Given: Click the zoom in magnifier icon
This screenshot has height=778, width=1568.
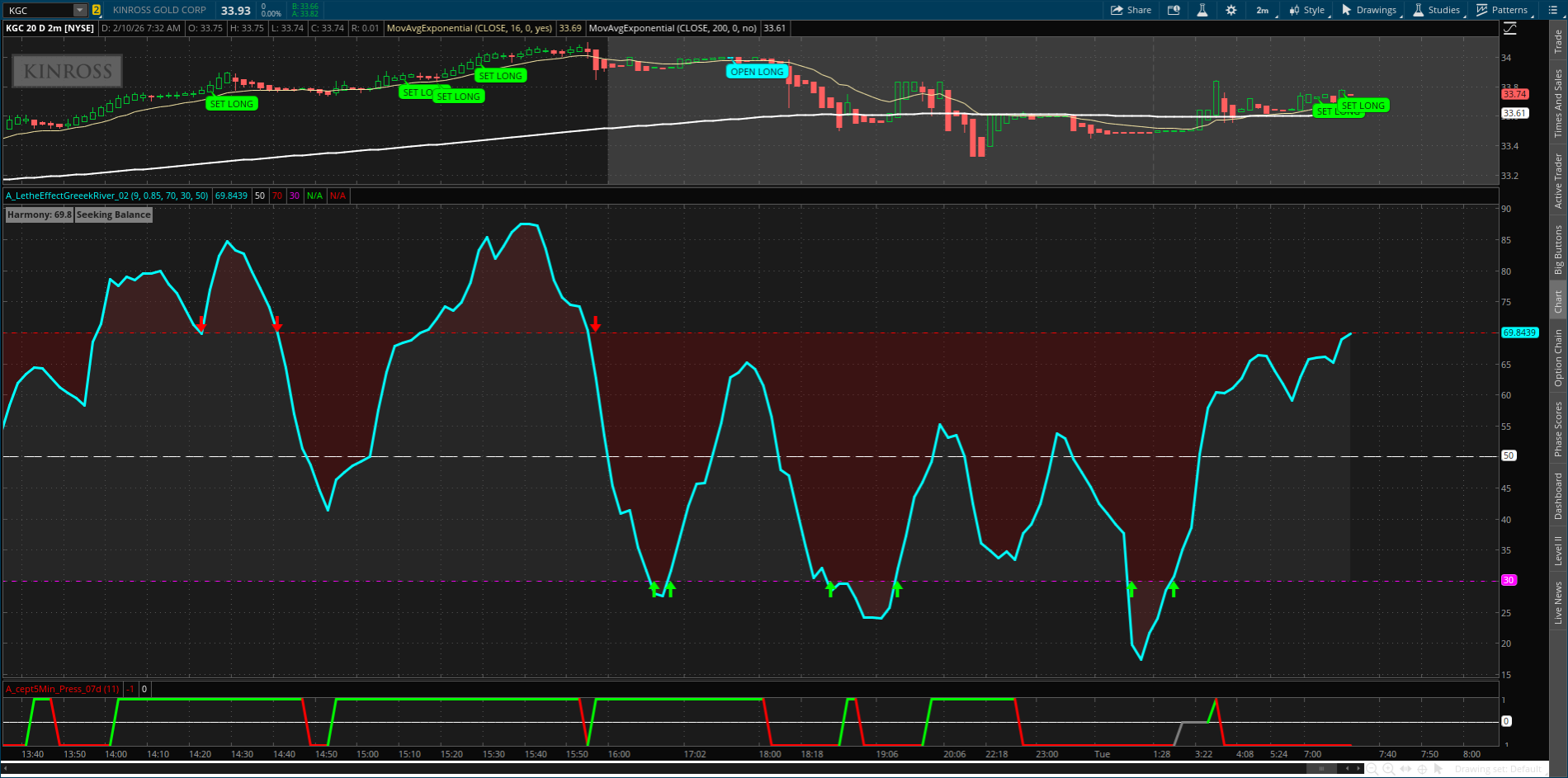Looking at the screenshot, I should point(1389,769).
